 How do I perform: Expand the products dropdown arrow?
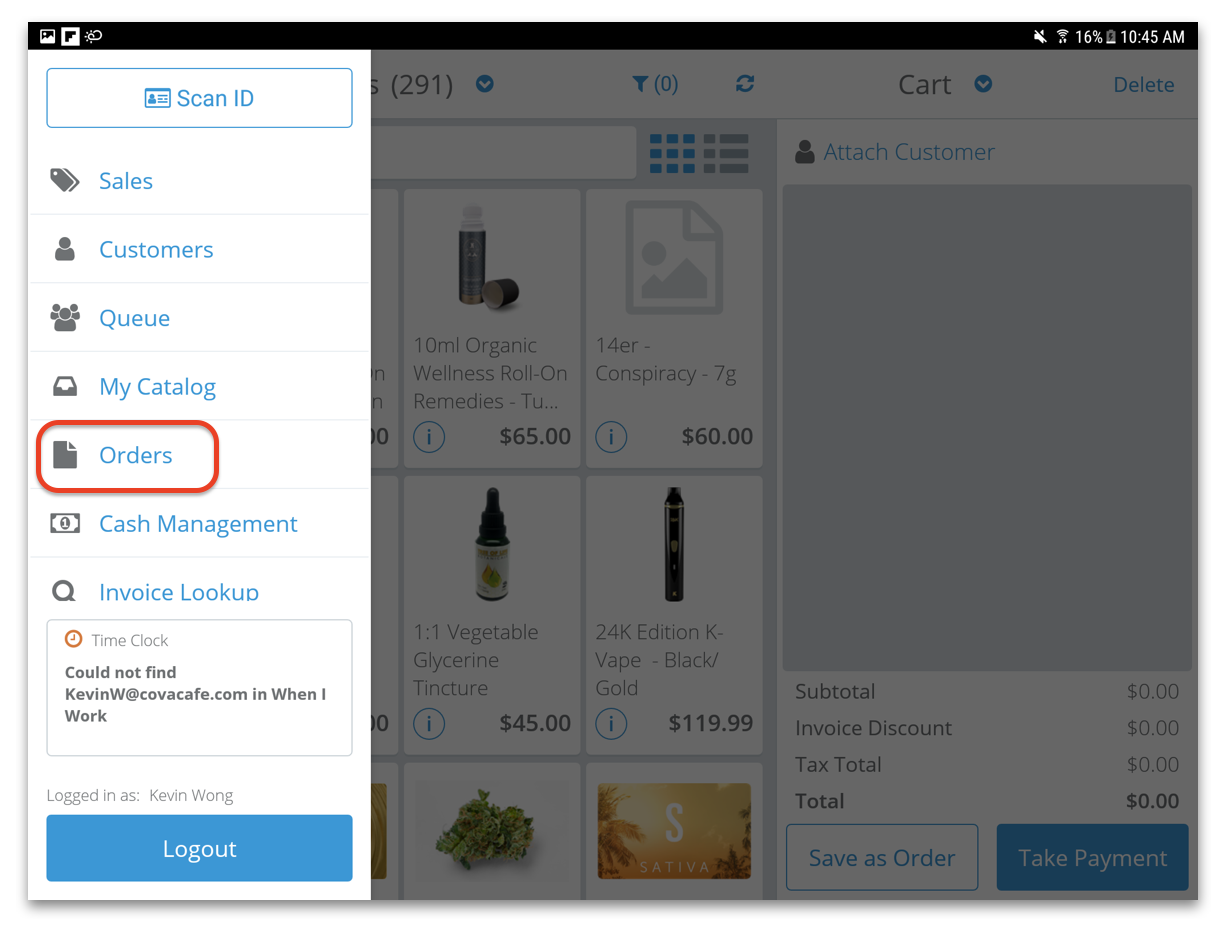(485, 84)
